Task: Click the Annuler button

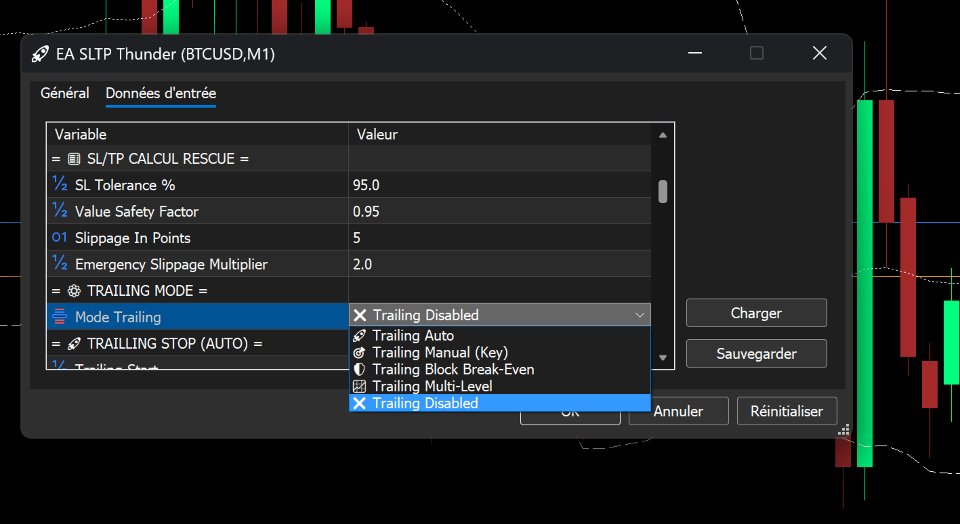Action: 678,411
